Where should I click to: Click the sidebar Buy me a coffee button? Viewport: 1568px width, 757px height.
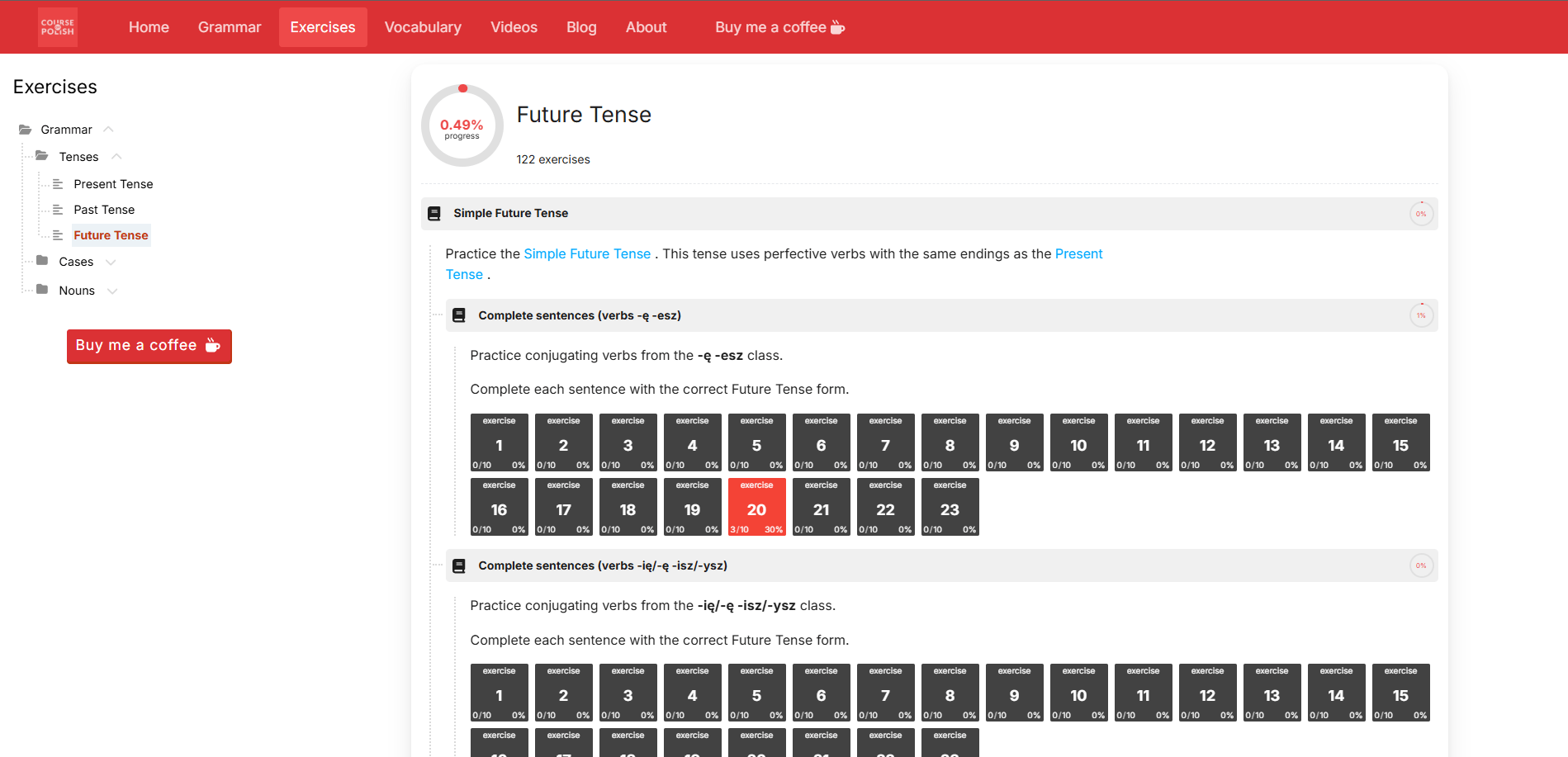coord(149,345)
